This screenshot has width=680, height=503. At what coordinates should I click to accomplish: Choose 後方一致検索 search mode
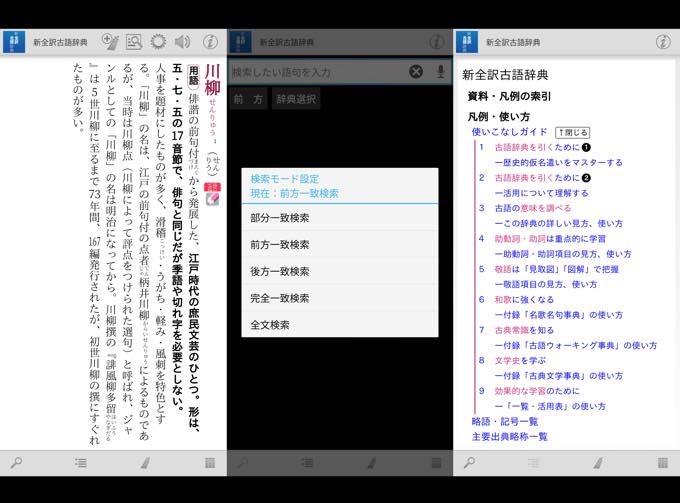pyautogui.click(x=279, y=271)
